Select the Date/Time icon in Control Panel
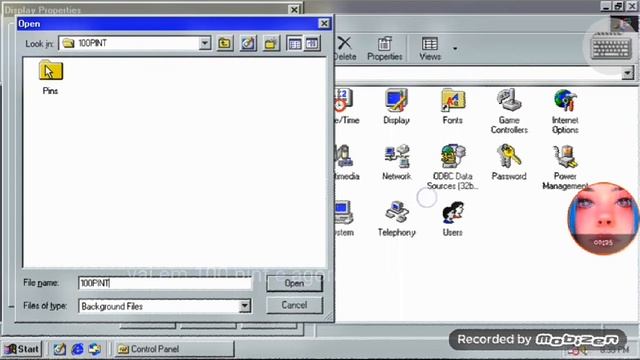Viewport: 640px width, 360px height. click(346, 107)
